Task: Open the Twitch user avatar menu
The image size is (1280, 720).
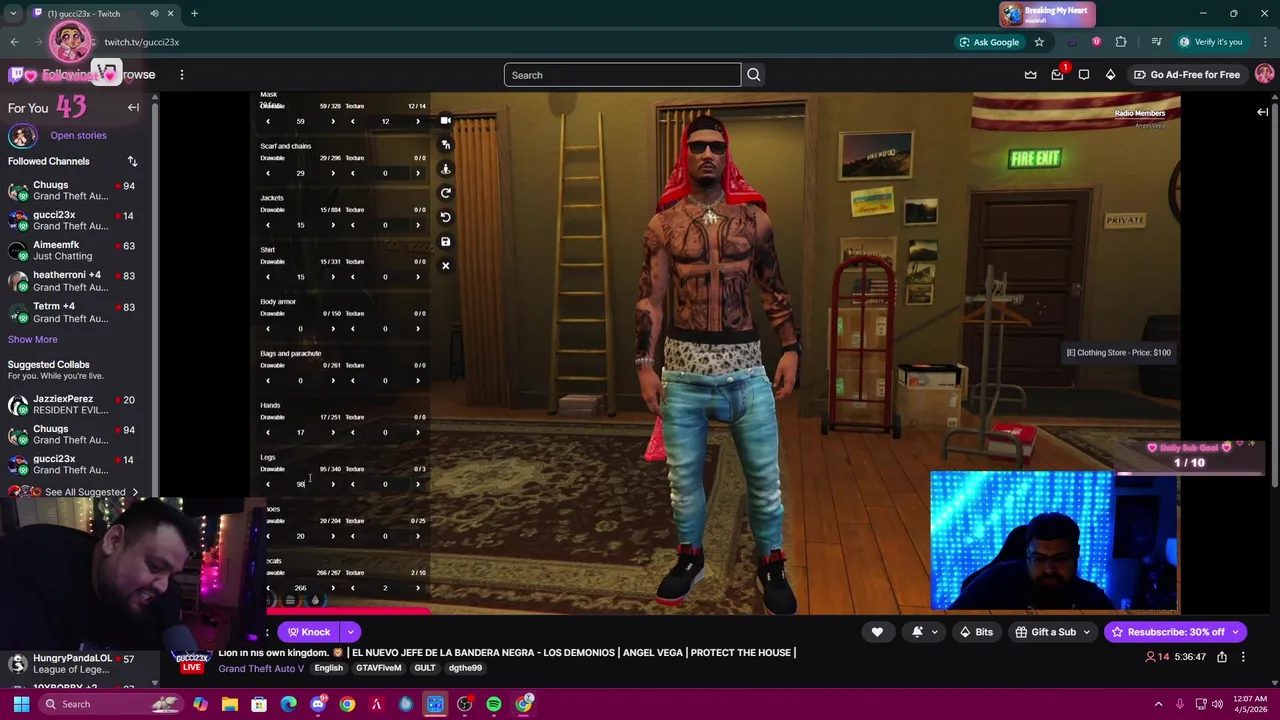Action: pyautogui.click(x=1264, y=75)
